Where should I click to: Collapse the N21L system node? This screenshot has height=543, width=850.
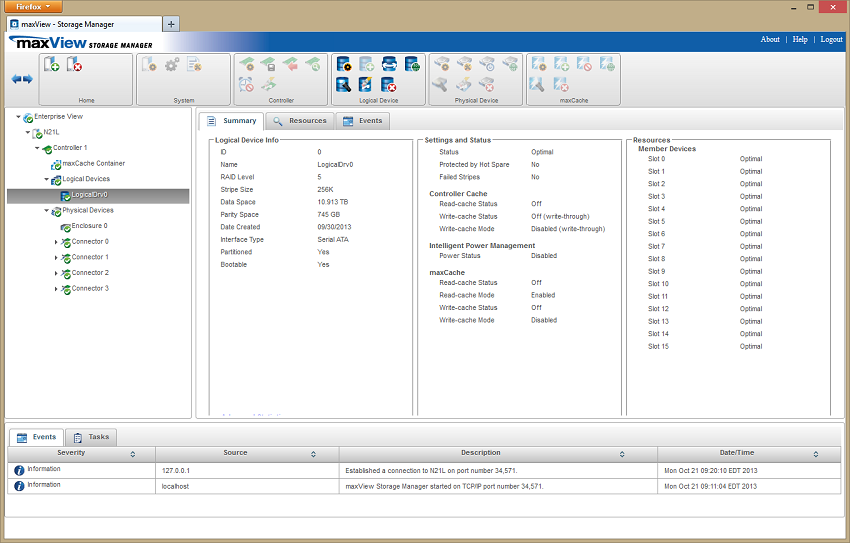tap(28, 132)
